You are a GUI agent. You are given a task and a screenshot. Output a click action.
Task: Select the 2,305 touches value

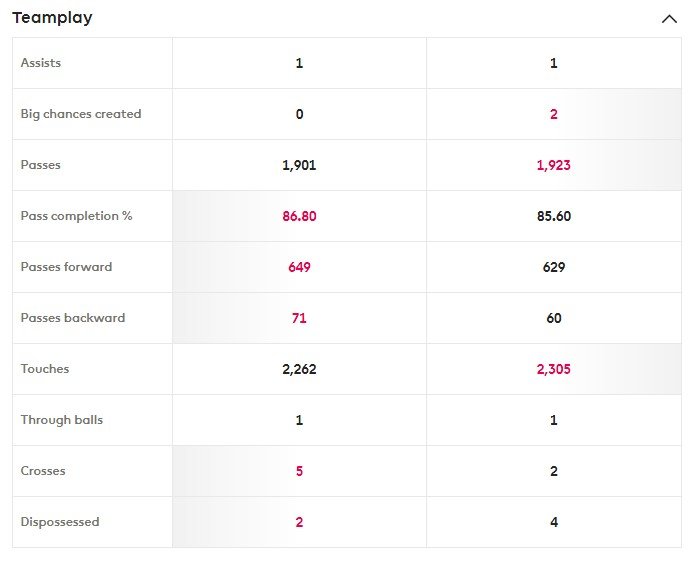(554, 369)
